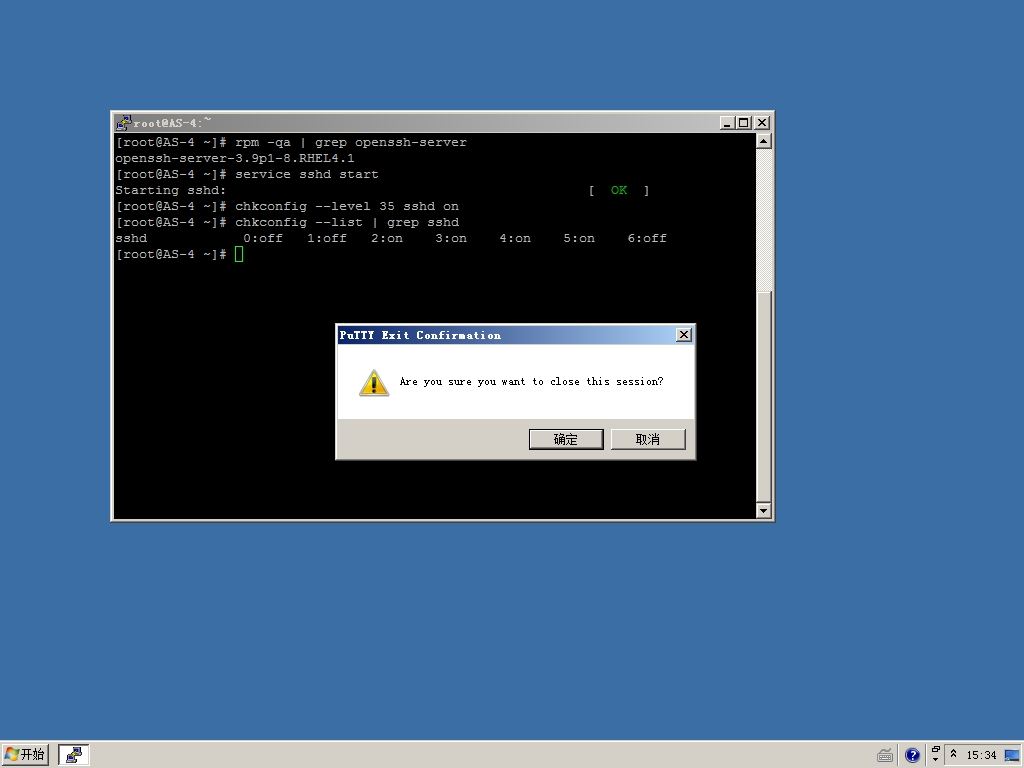Click the PuTTY taskbar button
Image resolution: width=1024 pixels, height=768 pixels.
pos(74,754)
